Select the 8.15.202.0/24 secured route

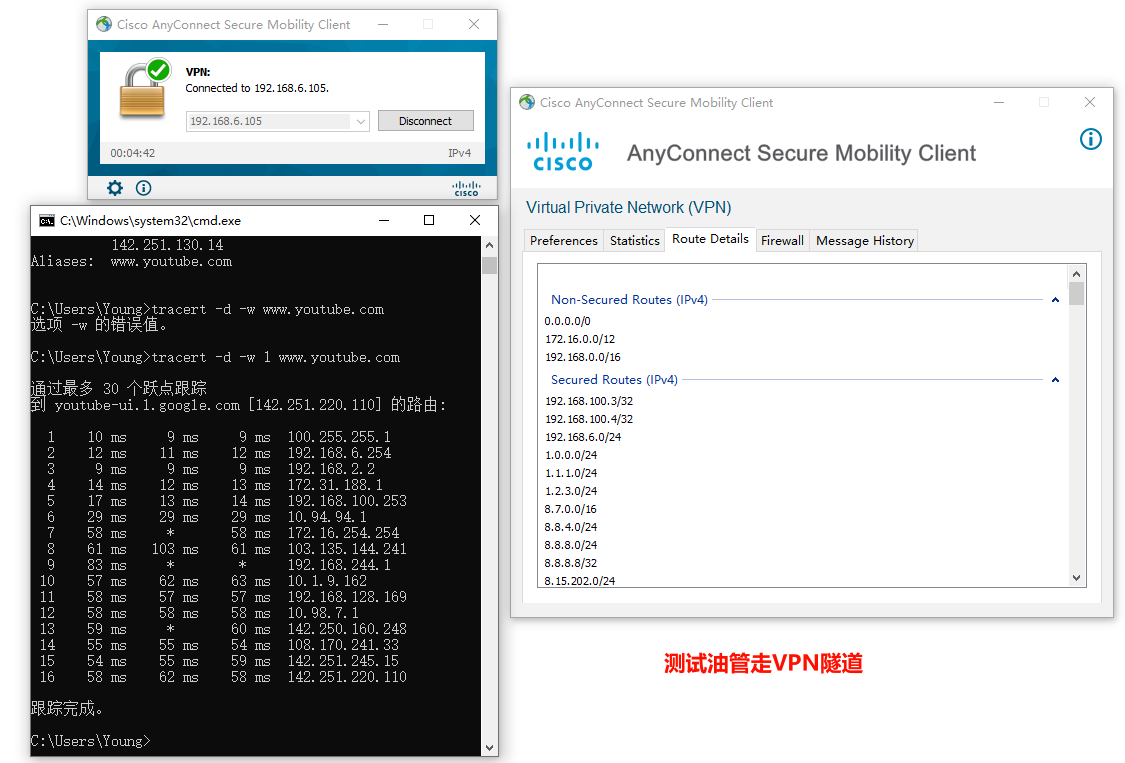click(x=580, y=580)
